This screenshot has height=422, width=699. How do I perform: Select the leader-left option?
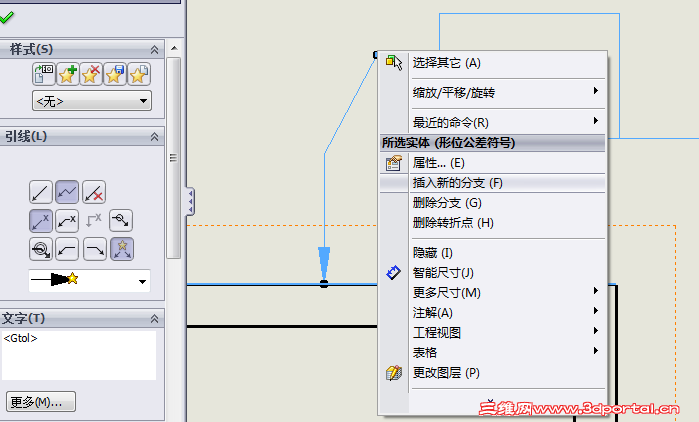67,249
